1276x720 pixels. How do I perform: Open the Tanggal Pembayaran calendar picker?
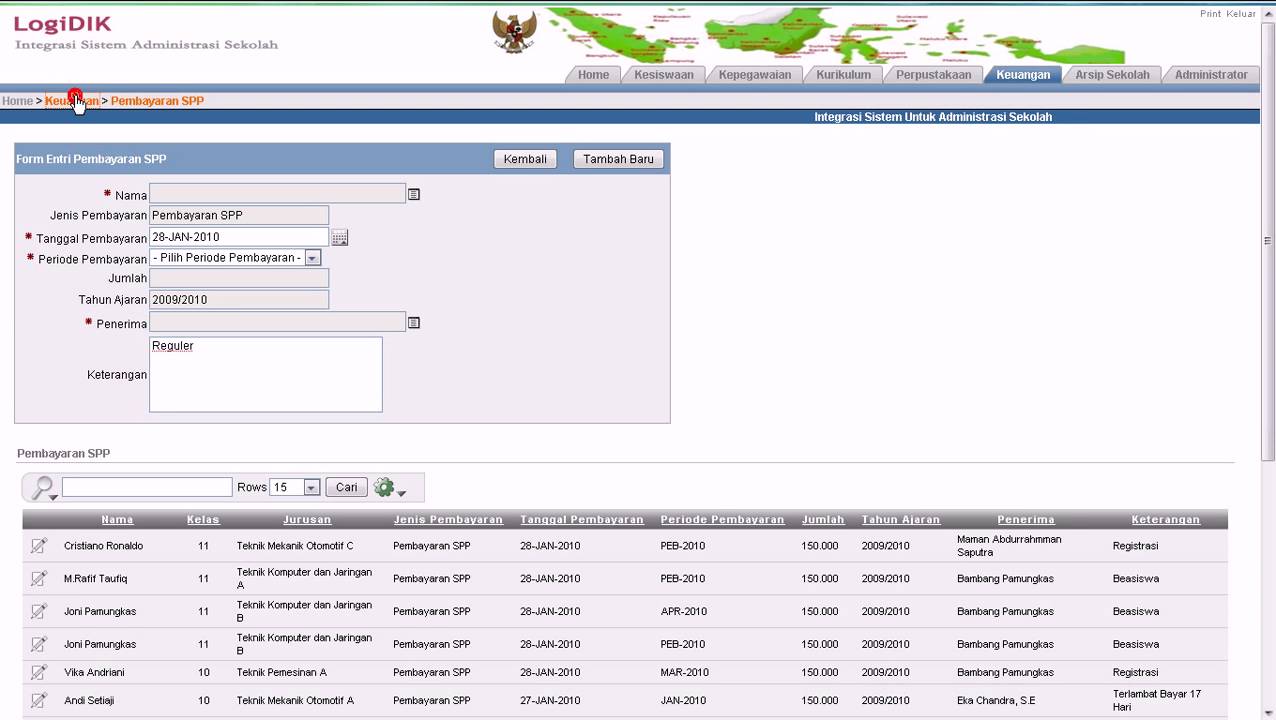[x=340, y=238]
